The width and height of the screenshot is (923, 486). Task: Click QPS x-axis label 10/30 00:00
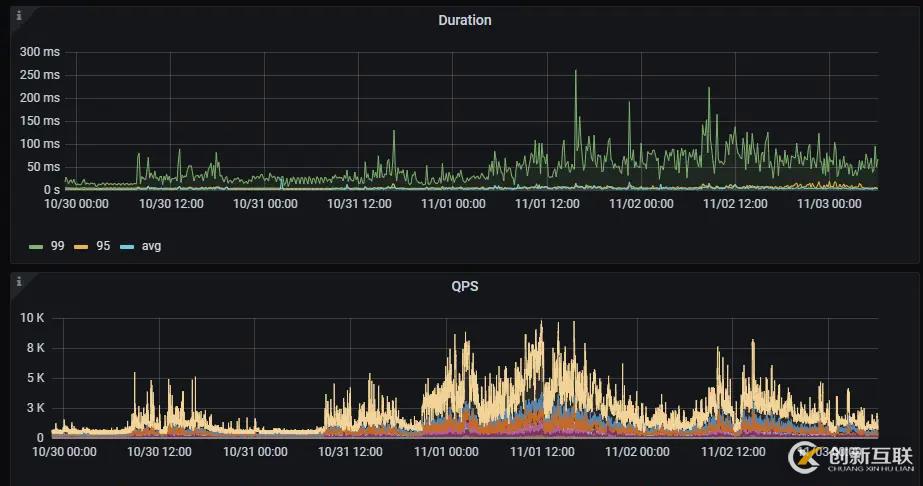pos(64,452)
